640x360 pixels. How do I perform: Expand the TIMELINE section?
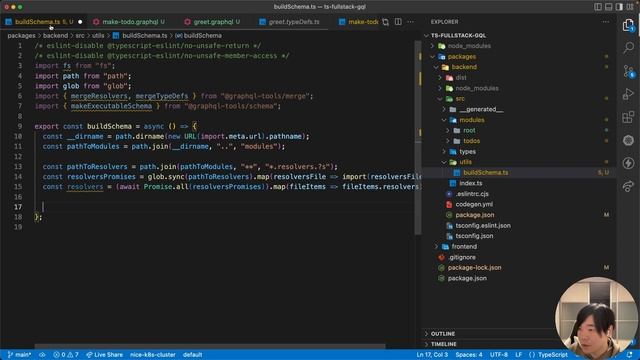point(443,344)
